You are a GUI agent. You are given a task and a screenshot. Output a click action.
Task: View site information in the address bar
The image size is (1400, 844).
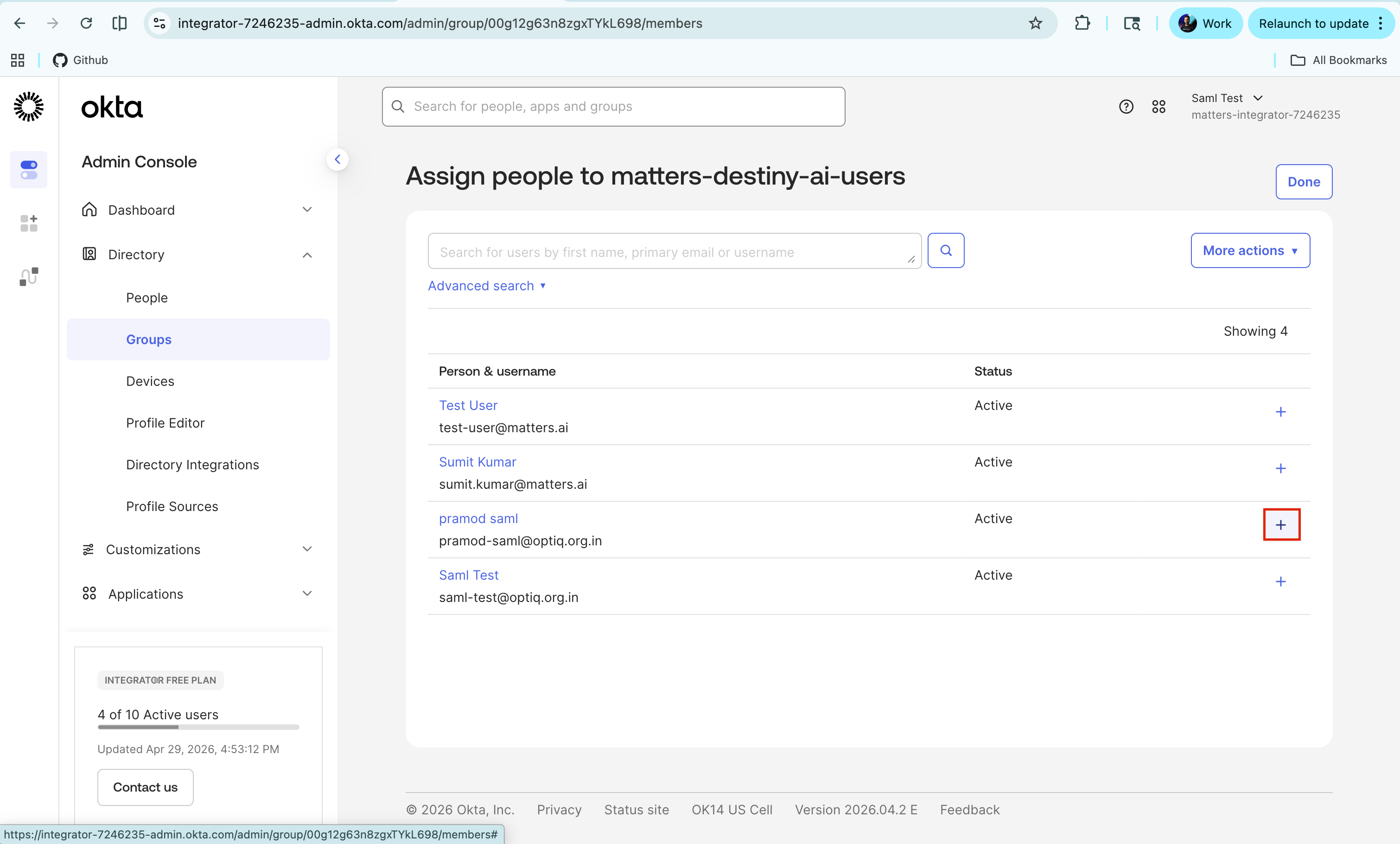coord(159,23)
